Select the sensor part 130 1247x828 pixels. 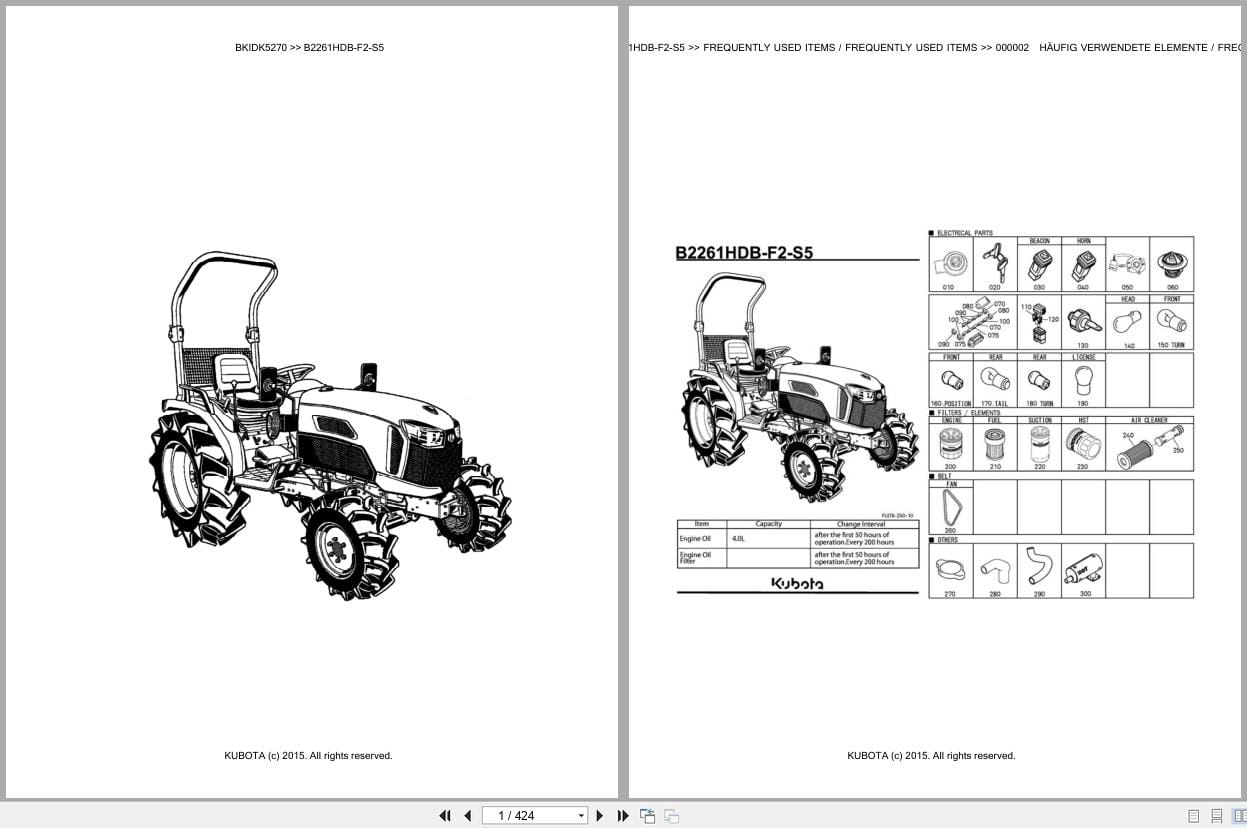[x=1083, y=324]
